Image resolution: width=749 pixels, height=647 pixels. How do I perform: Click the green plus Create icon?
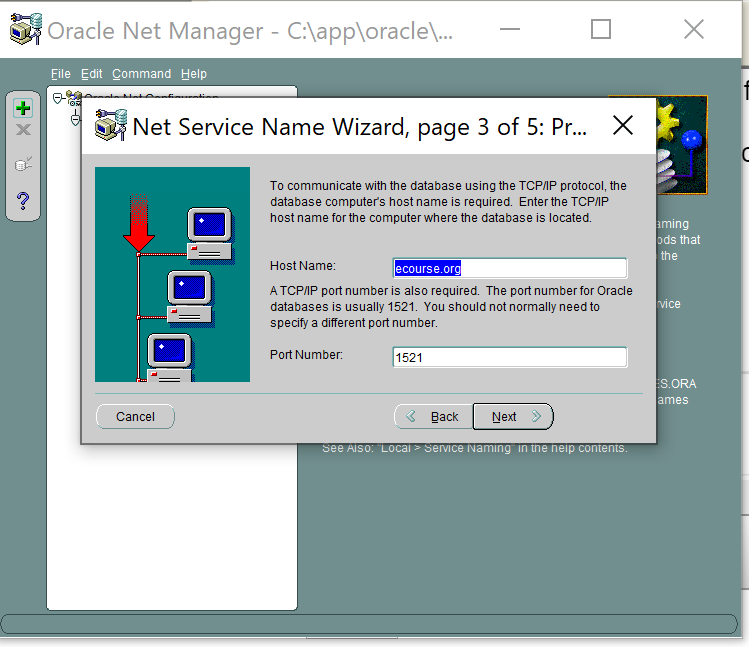(x=23, y=109)
